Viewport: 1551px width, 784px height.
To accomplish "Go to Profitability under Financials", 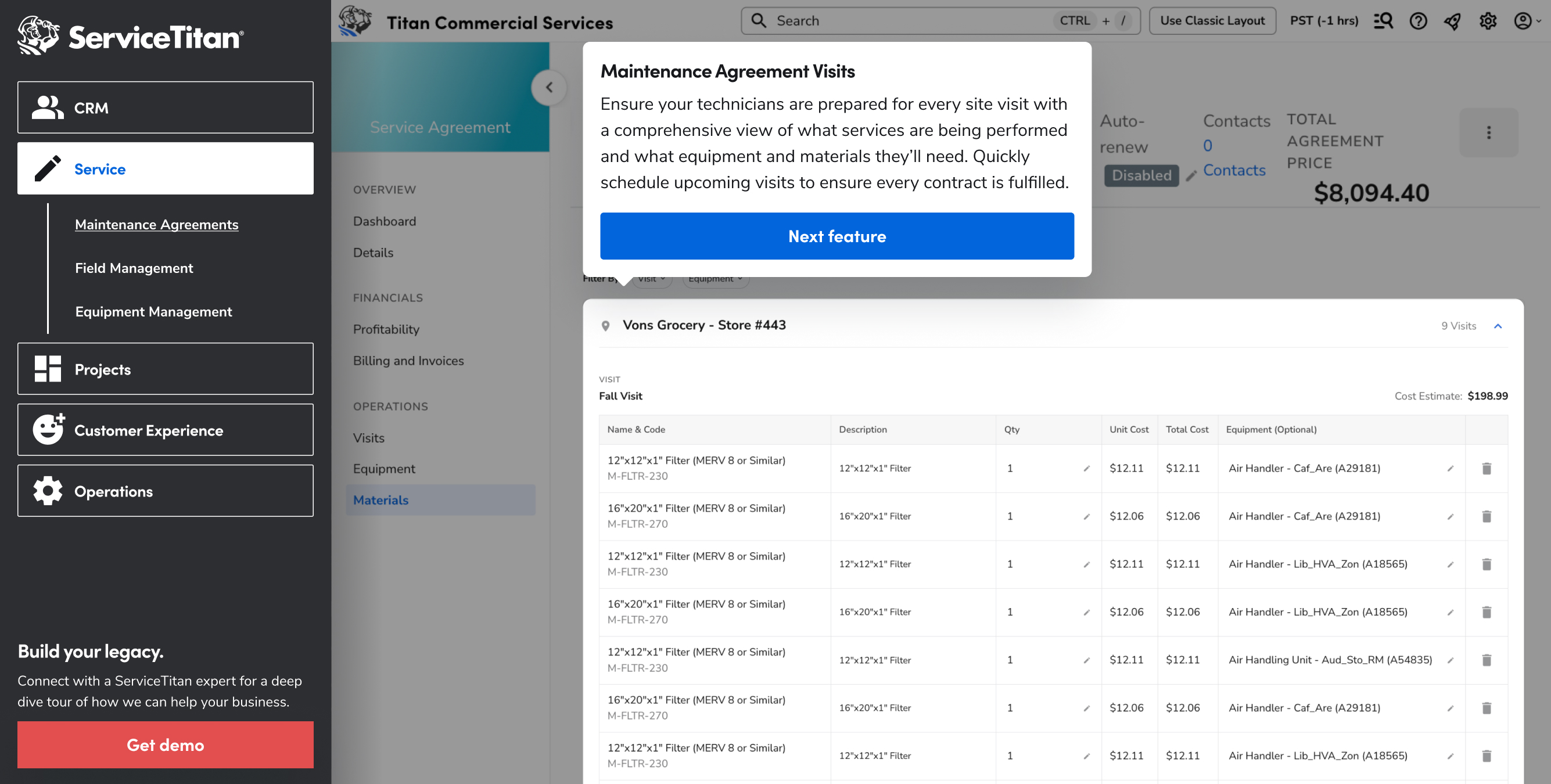I will point(386,329).
